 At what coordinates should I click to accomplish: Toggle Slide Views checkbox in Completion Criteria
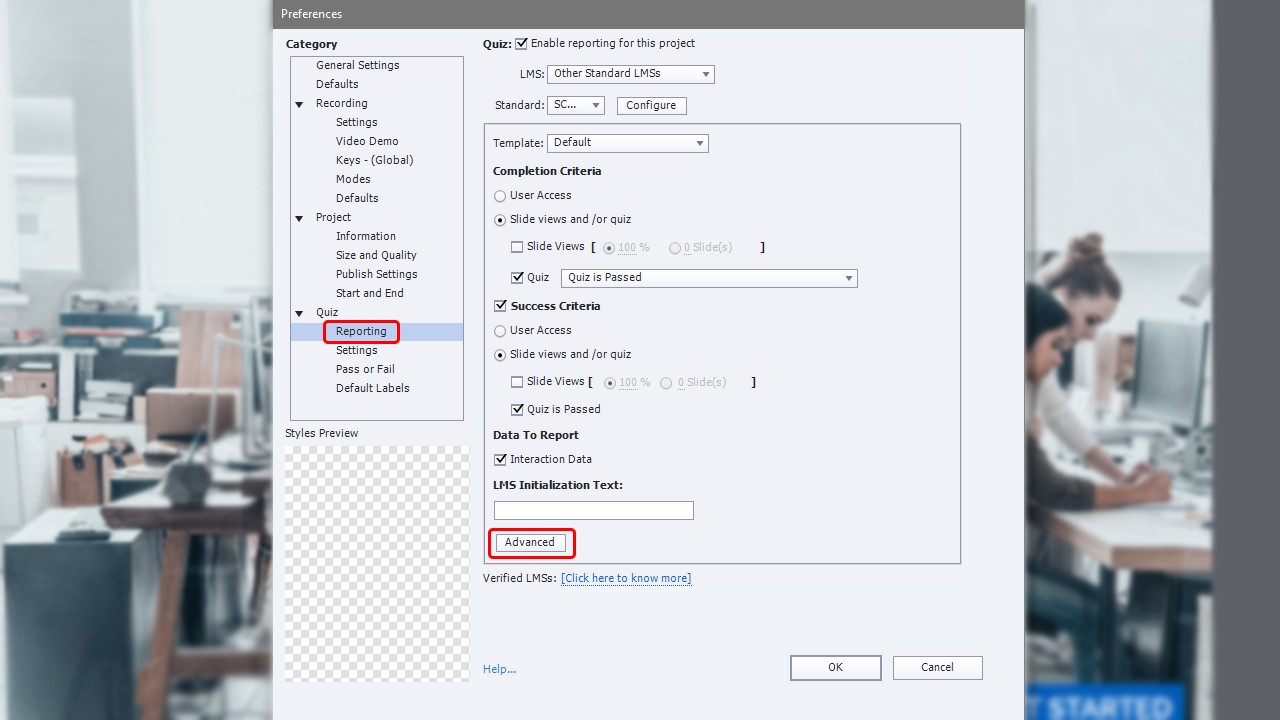pyautogui.click(x=517, y=247)
